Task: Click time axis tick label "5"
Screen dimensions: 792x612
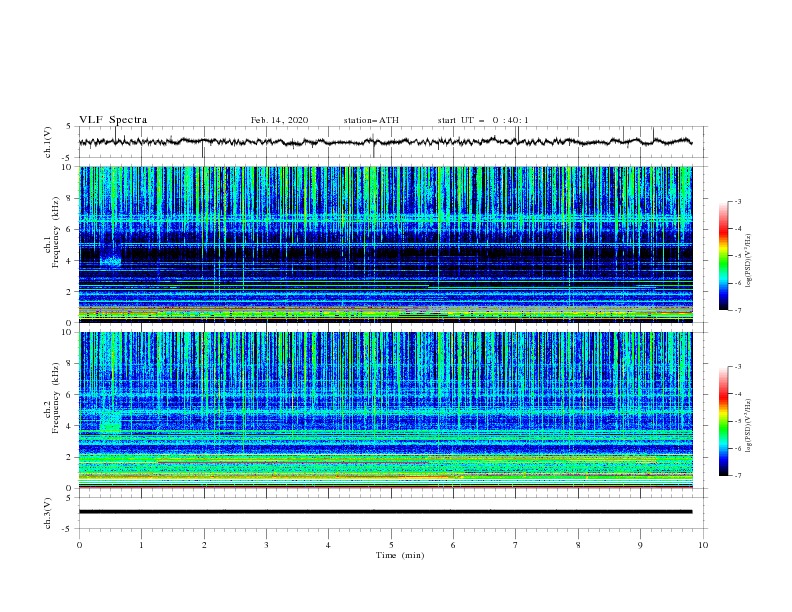Action: (x=391, y=545)
